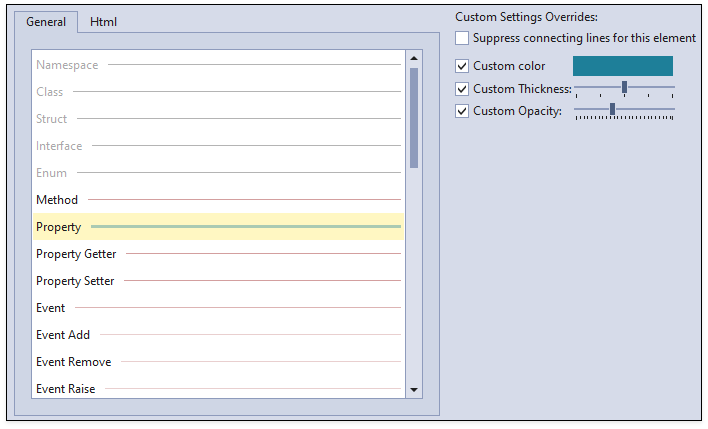Uncheck the Custom Opacity checkbox

point(461,111)
